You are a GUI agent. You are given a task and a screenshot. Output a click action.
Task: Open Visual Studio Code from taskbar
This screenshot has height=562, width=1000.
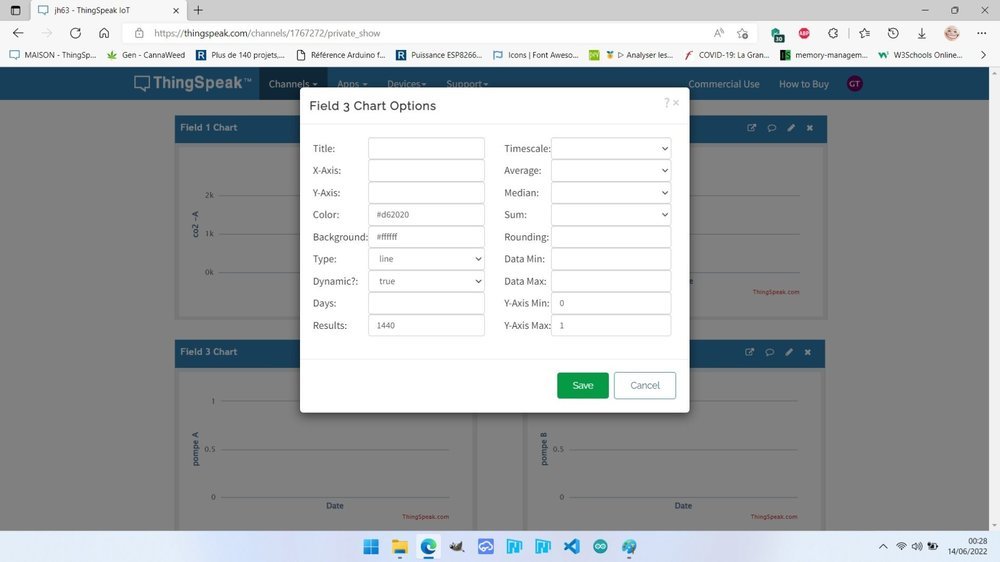tap(571, 547)
